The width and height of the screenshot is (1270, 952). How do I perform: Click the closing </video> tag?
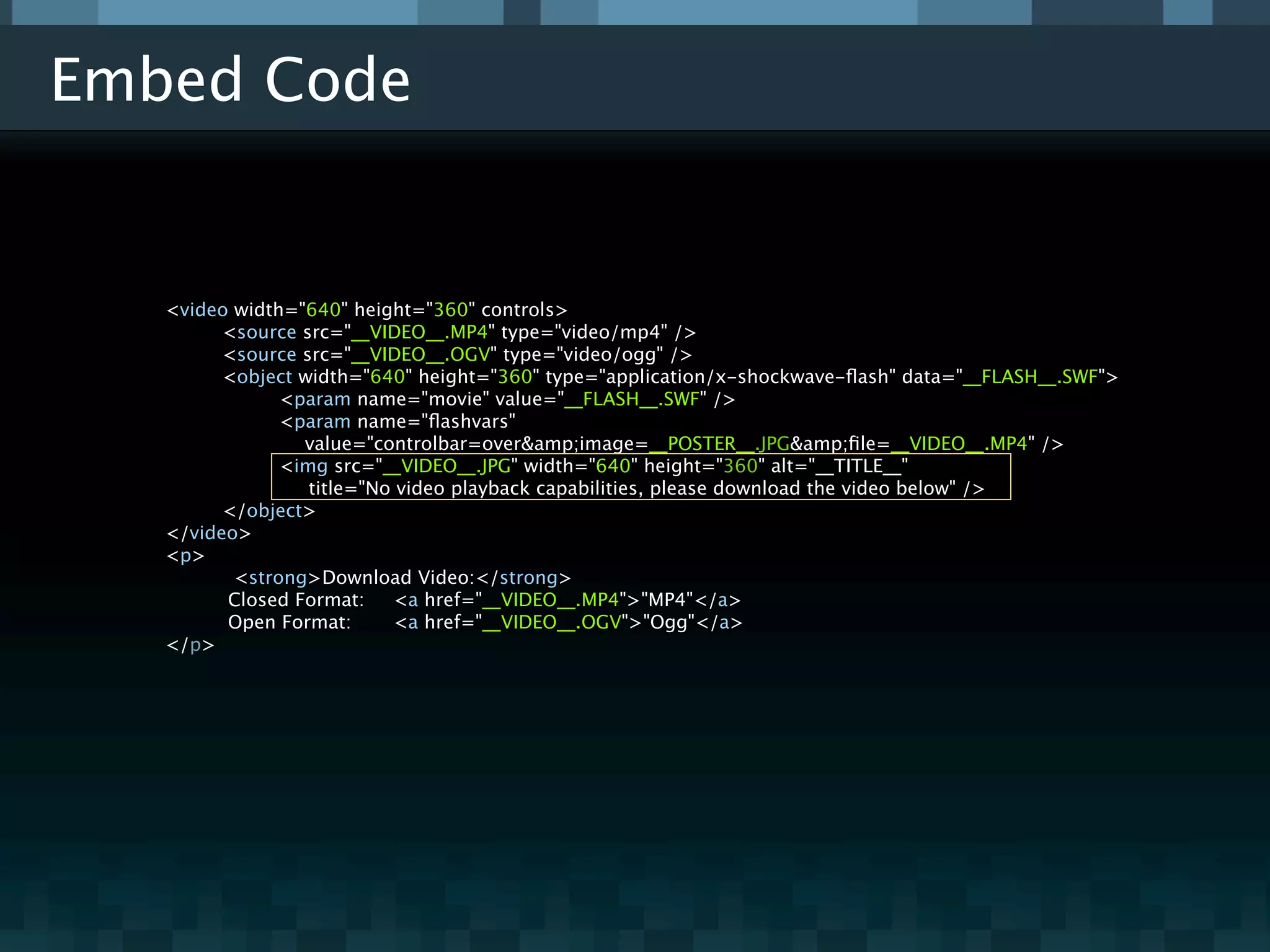pos(209,533)
